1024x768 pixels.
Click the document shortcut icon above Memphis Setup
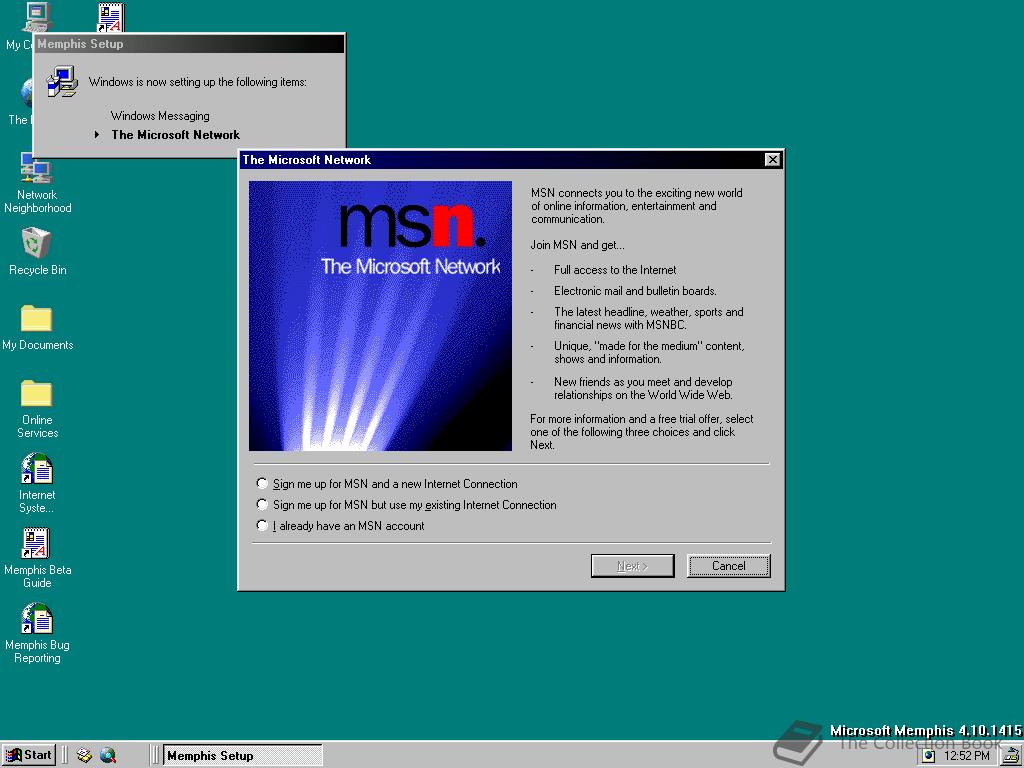click(x=110, y=16)
